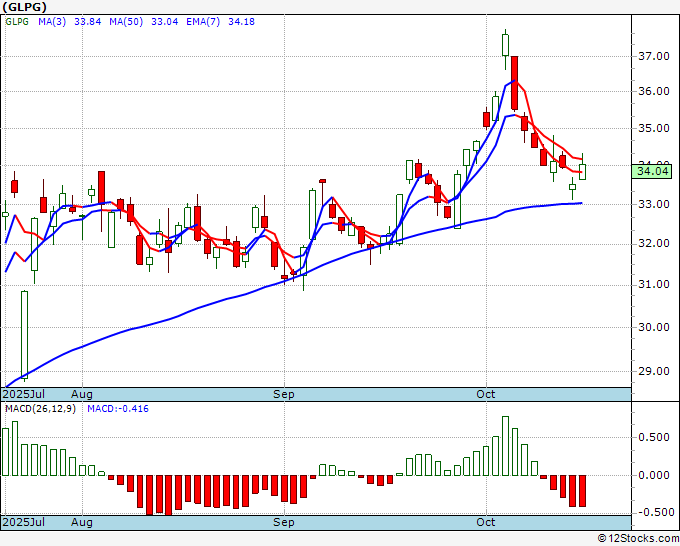Screen dimensions: 680x546
Task: Click the 0.000 MACD axis label
Action: click(x=654, y=475)
